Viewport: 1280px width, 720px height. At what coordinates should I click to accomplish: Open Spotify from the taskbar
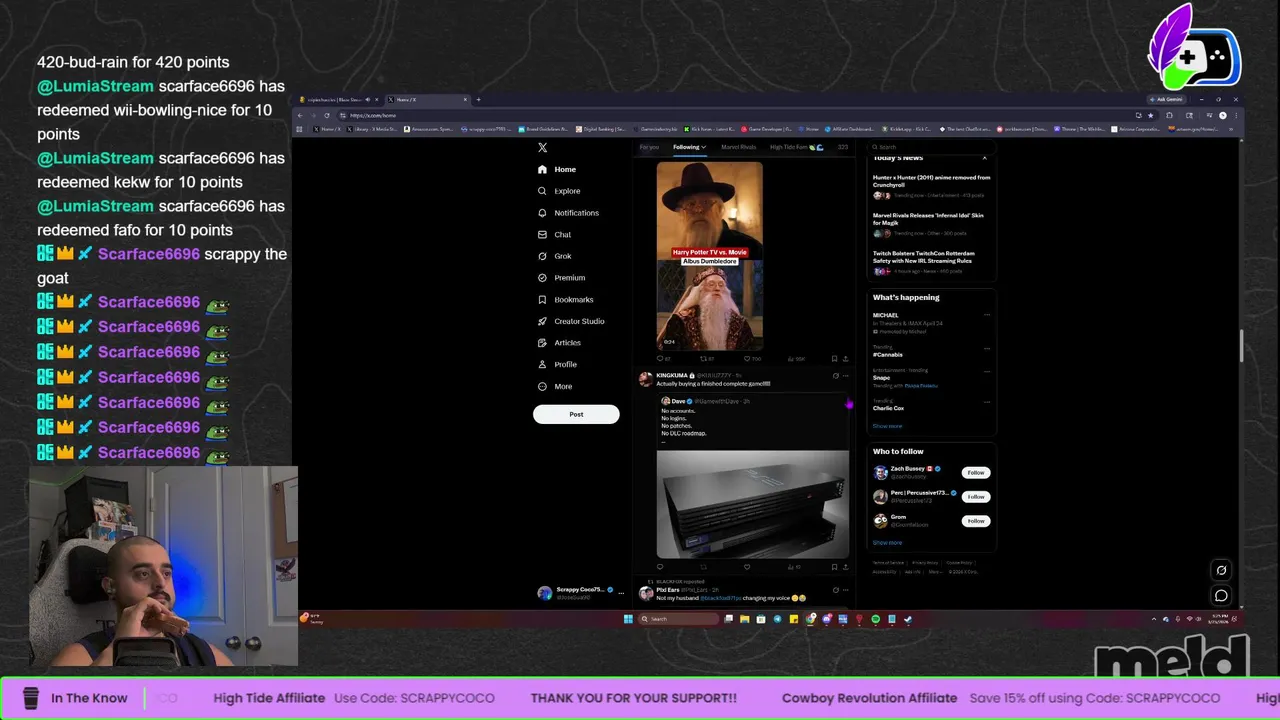tap(875, 619)
